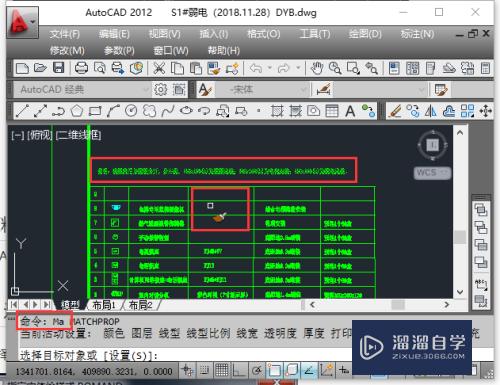Open the AutoCAD application menu button
This screenshot has width=500, height=385.
[22, 23]
